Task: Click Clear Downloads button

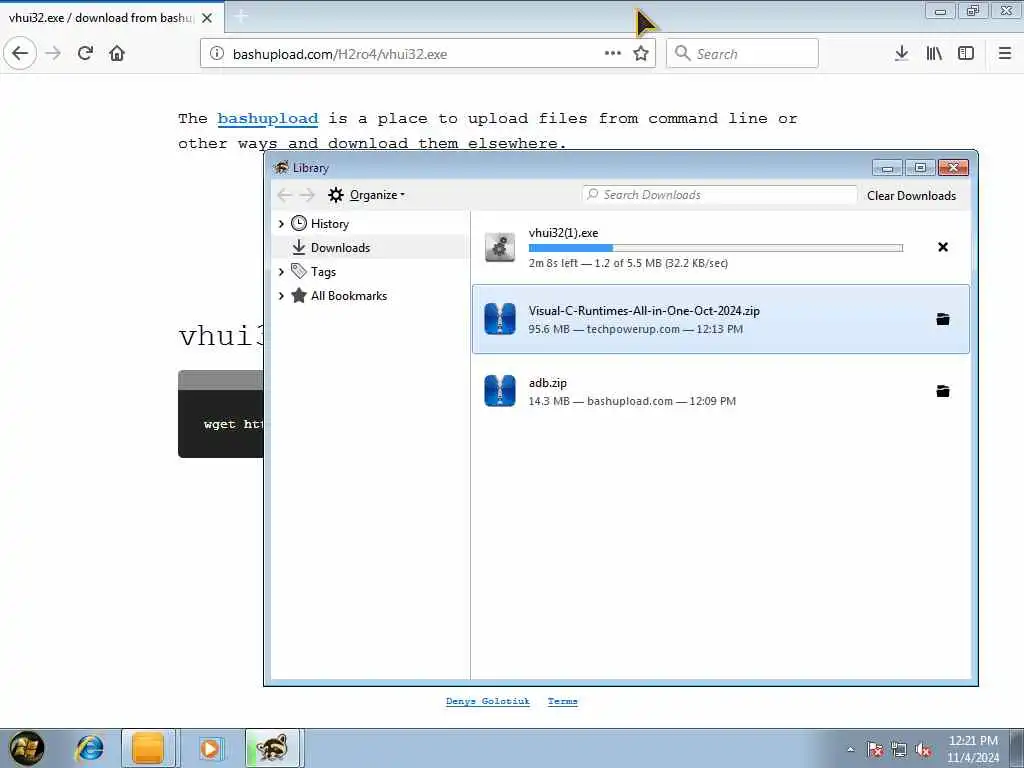Action: tap(911, 195)
